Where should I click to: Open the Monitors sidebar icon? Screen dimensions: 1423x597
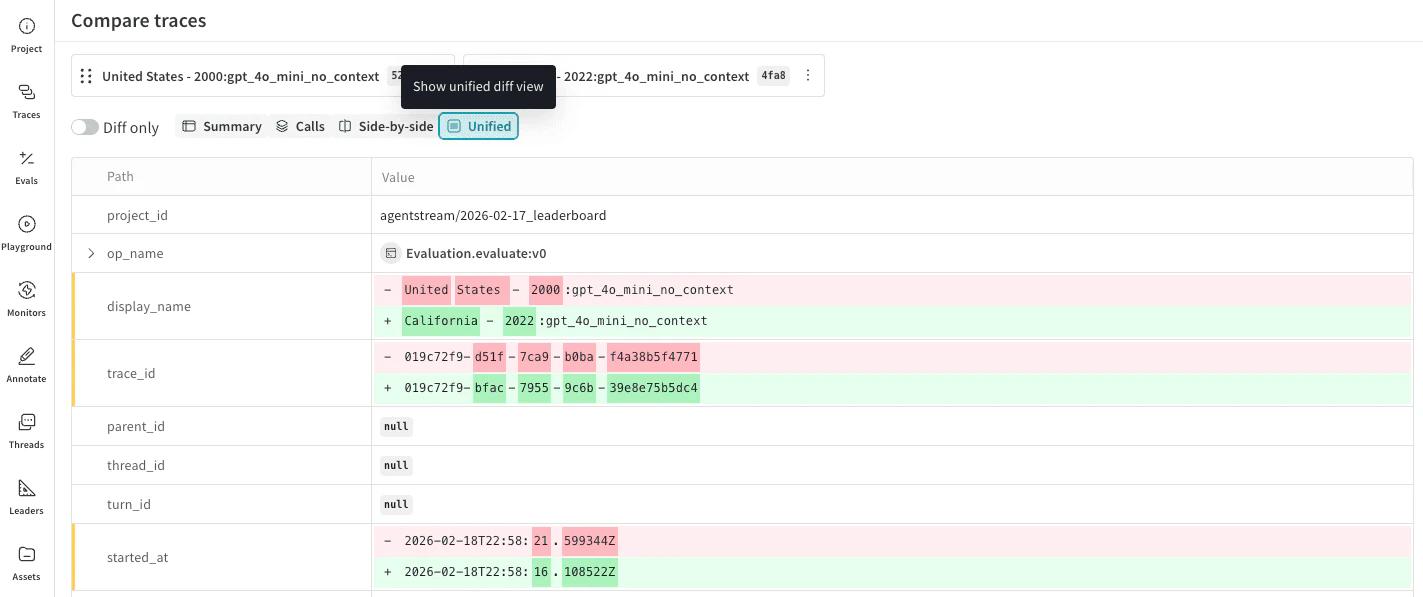27,299
